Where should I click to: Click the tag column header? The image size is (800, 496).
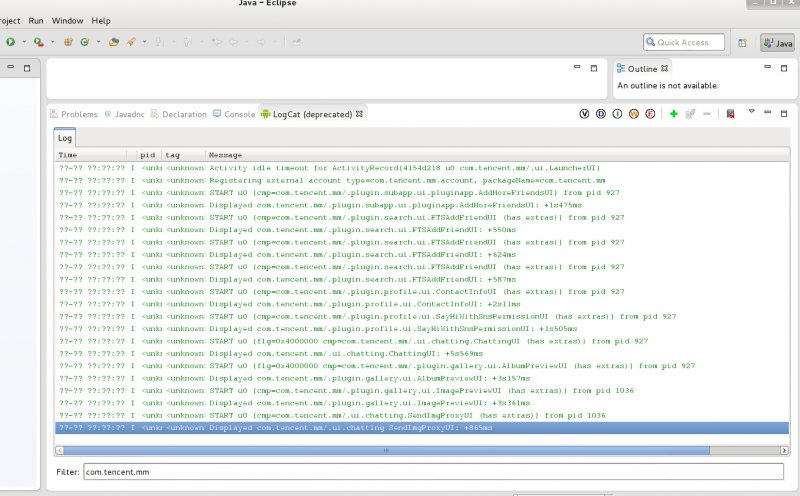click(184, 155)
